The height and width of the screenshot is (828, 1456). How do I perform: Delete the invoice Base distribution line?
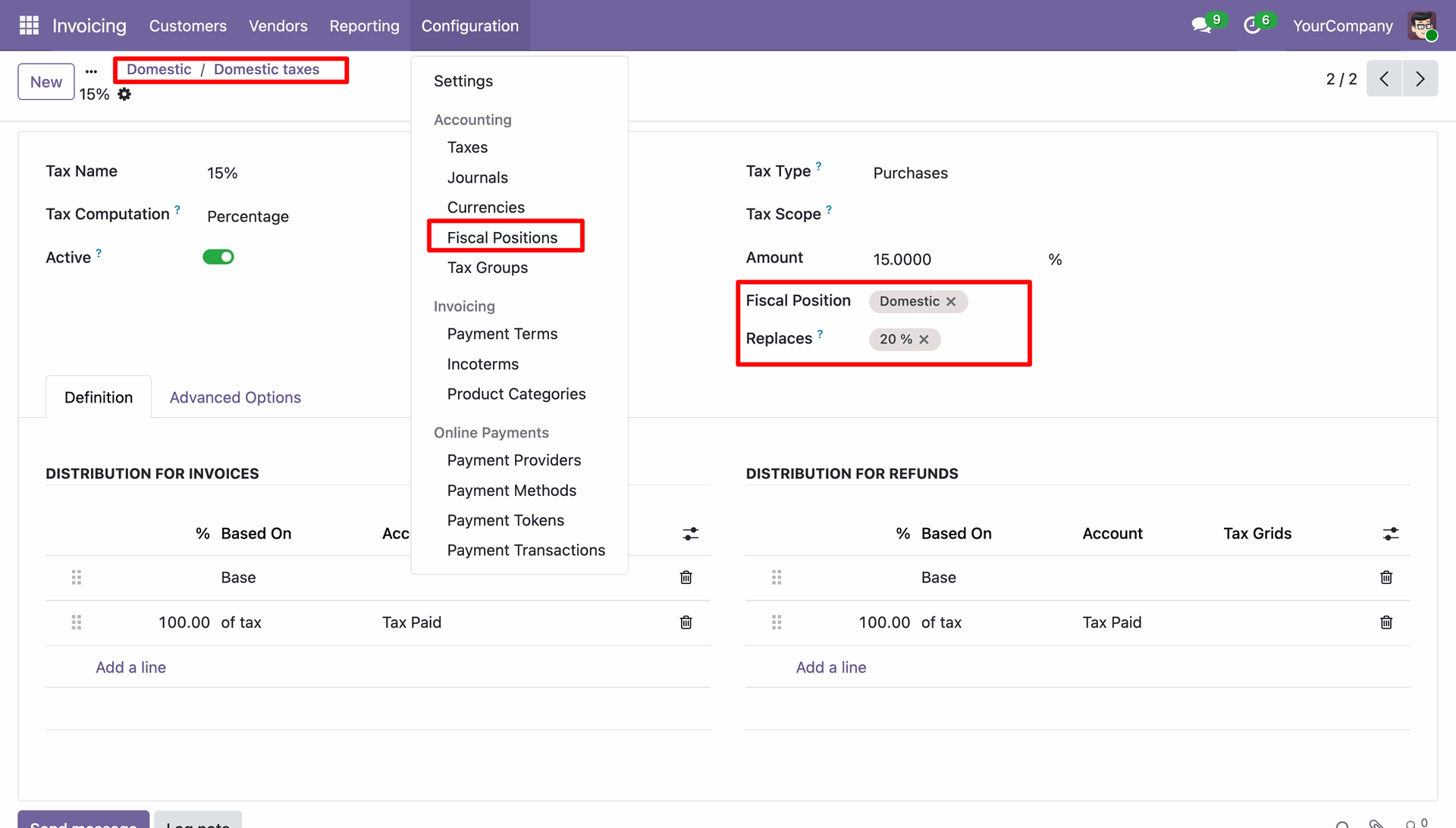(686, 578)
